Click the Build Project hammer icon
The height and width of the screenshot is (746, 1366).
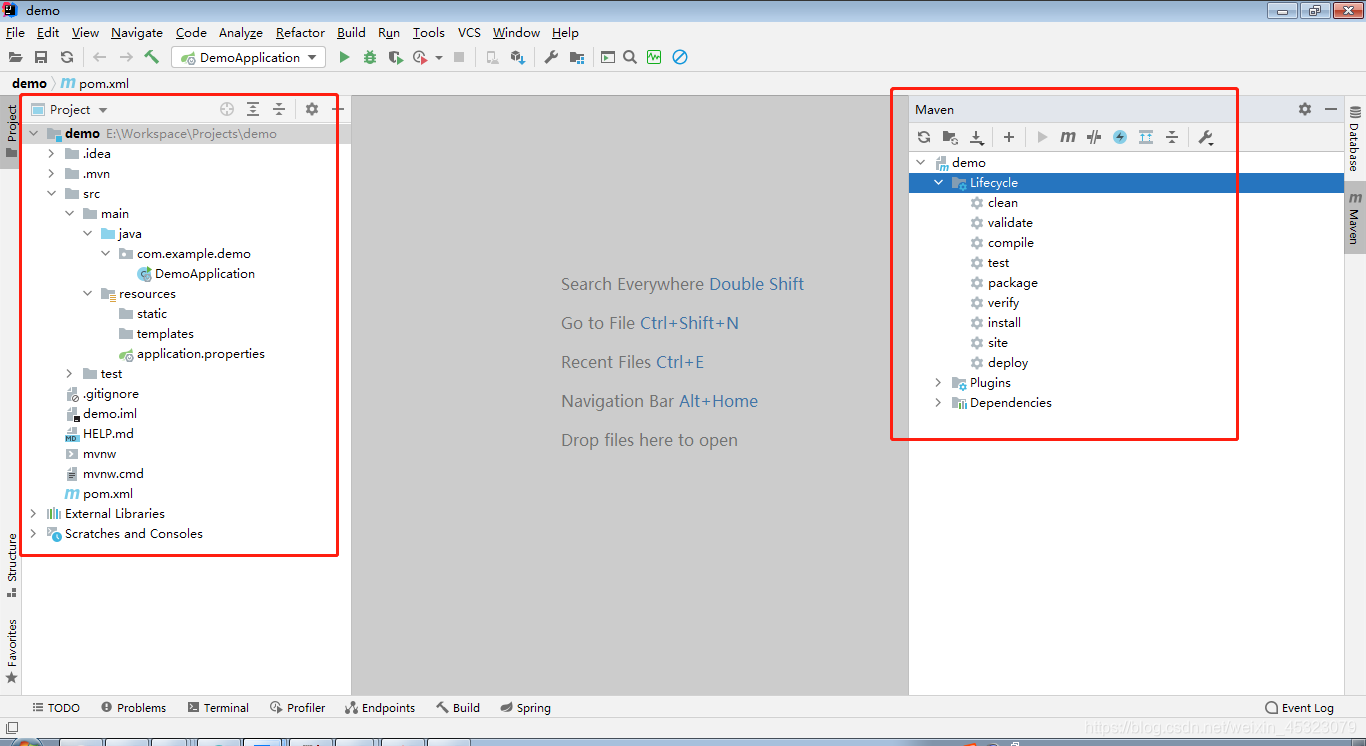click(151, 57)
